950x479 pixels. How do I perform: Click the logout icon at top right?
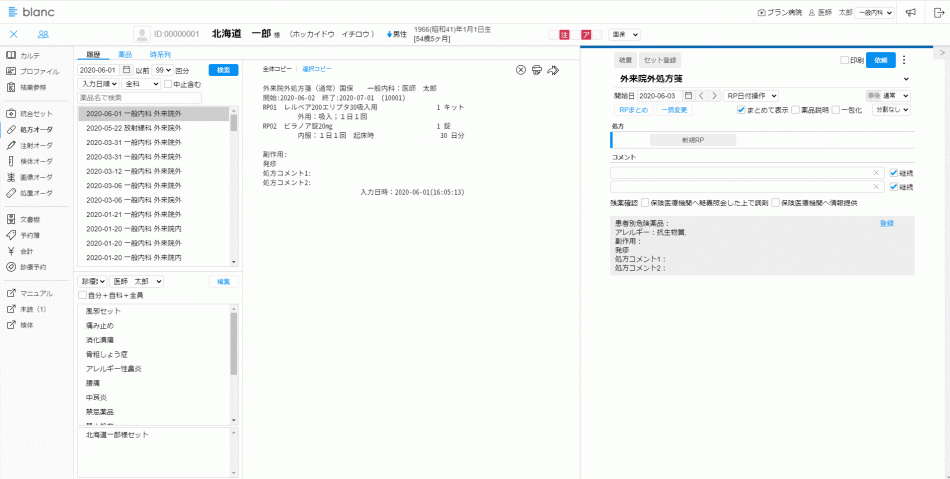coord(938,12)
